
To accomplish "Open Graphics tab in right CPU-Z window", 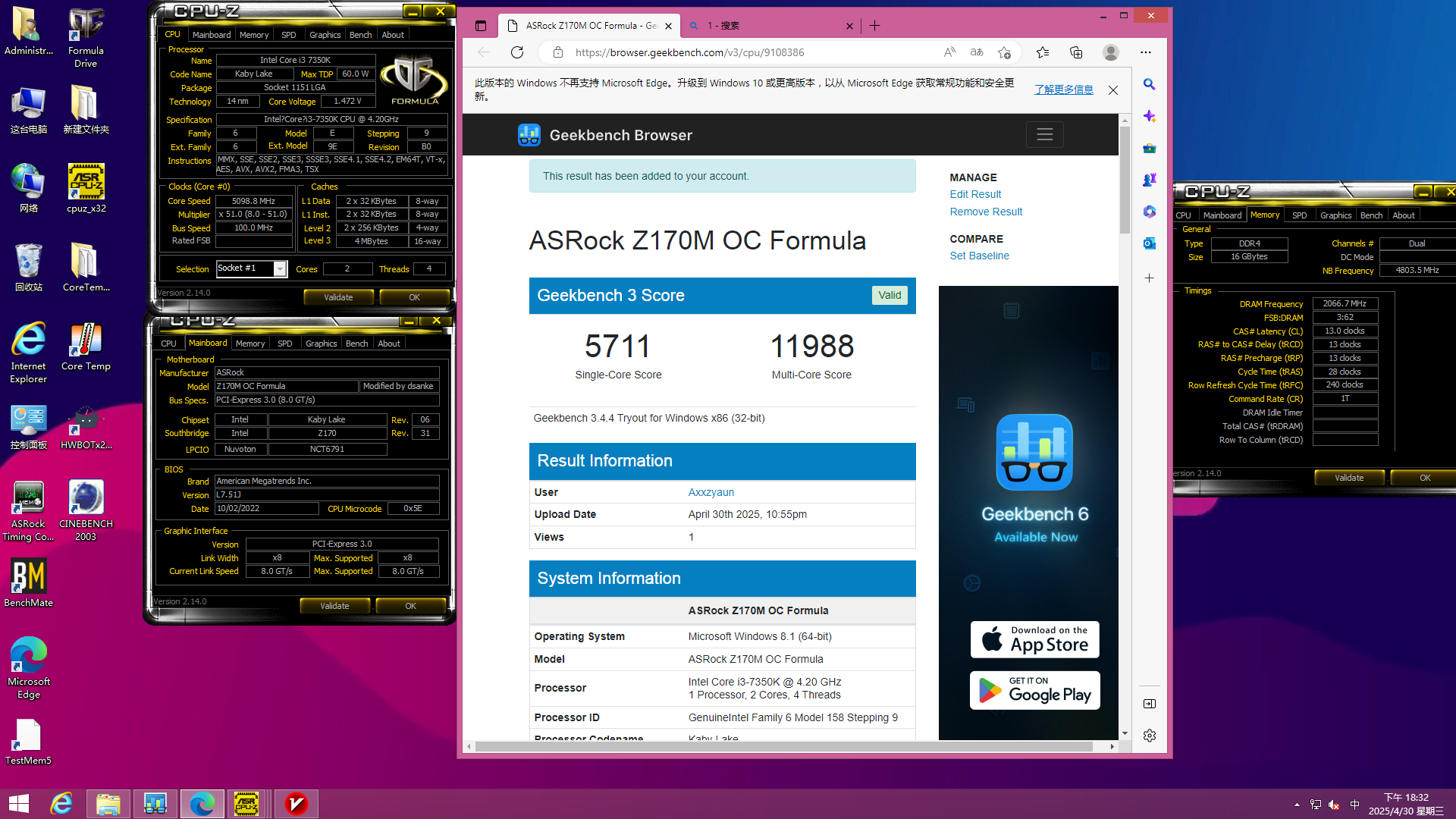I will coord(1336,215).
